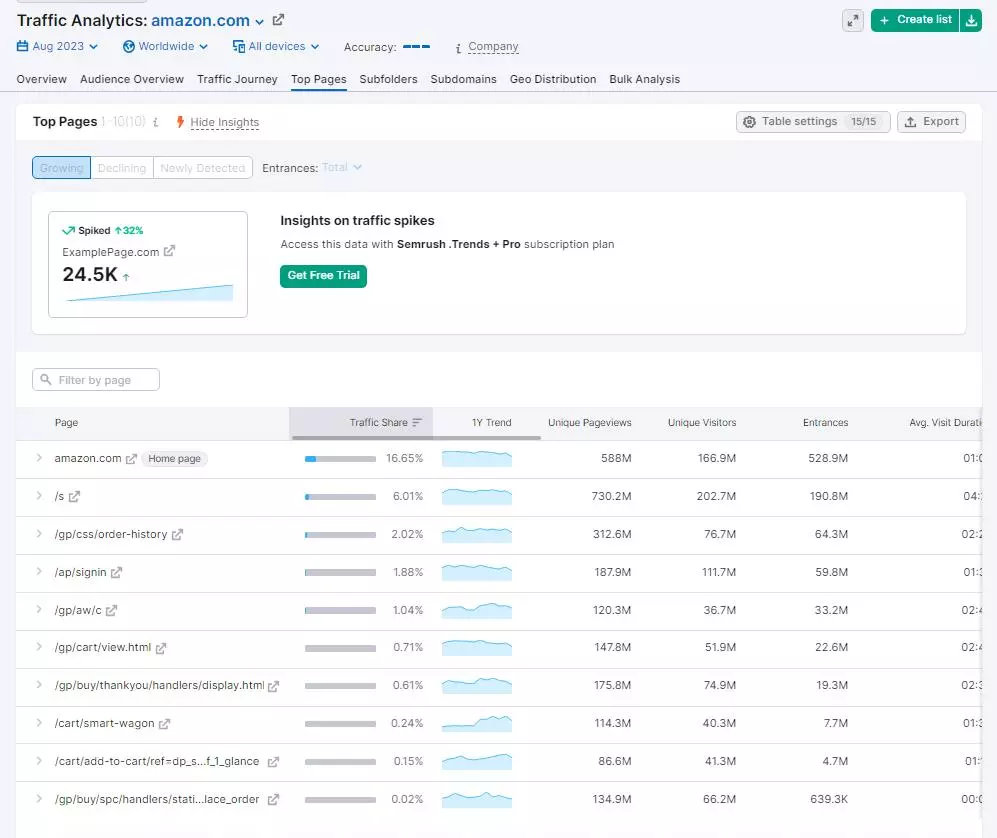Open external link icon for /cart/smart-wagon
The width and height of the screenshot is (997, 838).
(x=164, y=724)
